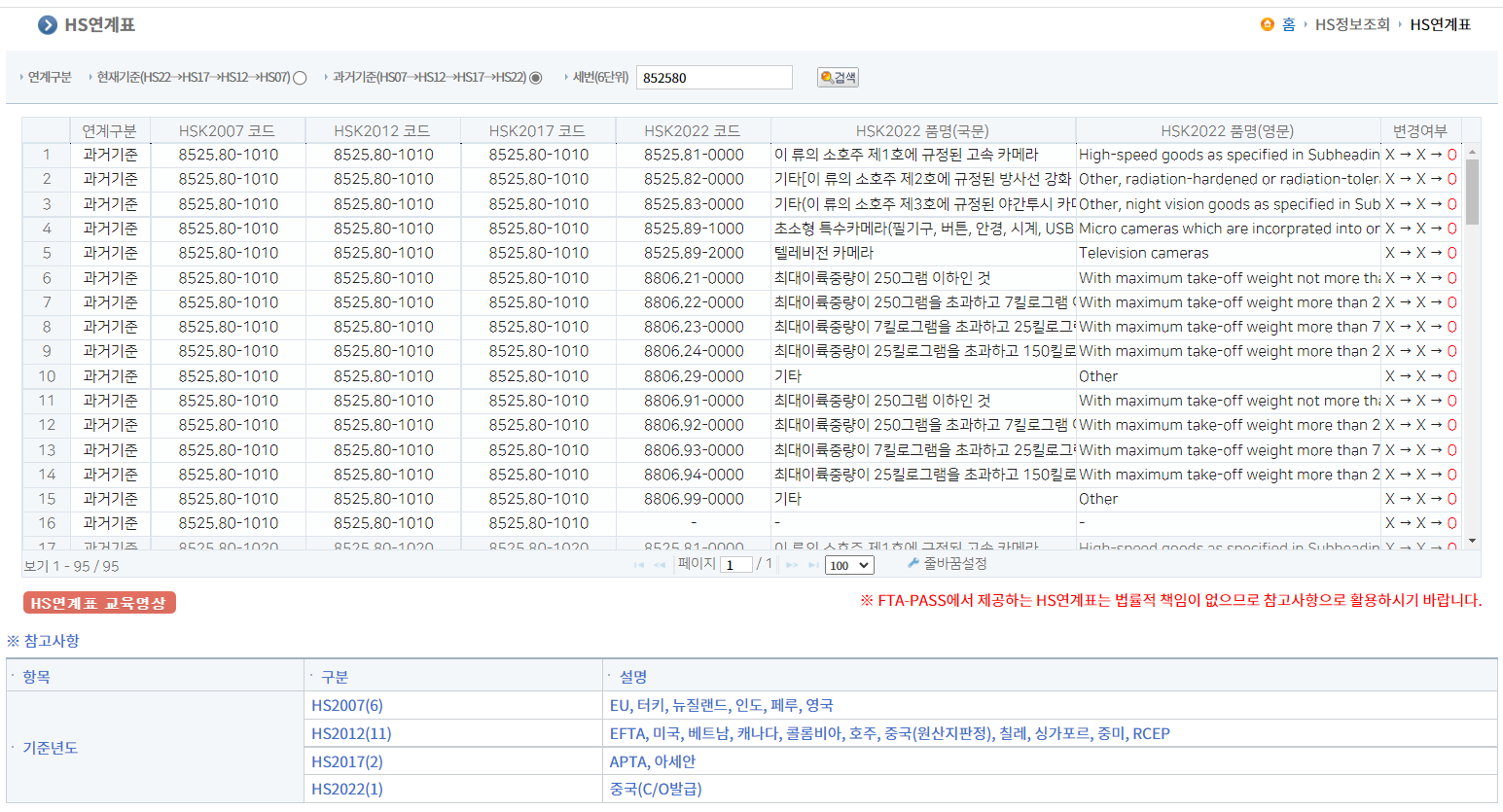
Task: Click '보기 1 - 95 / 95' record count
Action: coord(71,566)
